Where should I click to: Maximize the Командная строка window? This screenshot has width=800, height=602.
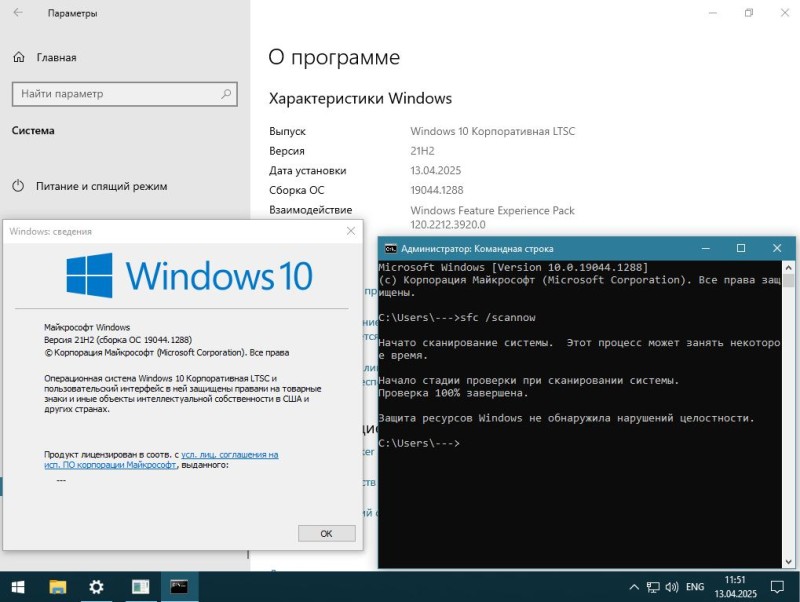(x=741, y=248)
